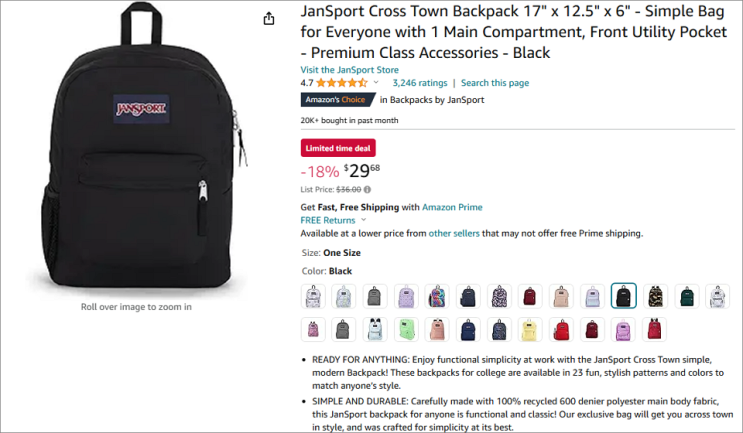The width and height of the screenshot is (743, 433).
Task: Open the Amazon Prime link
Action: 452,207
